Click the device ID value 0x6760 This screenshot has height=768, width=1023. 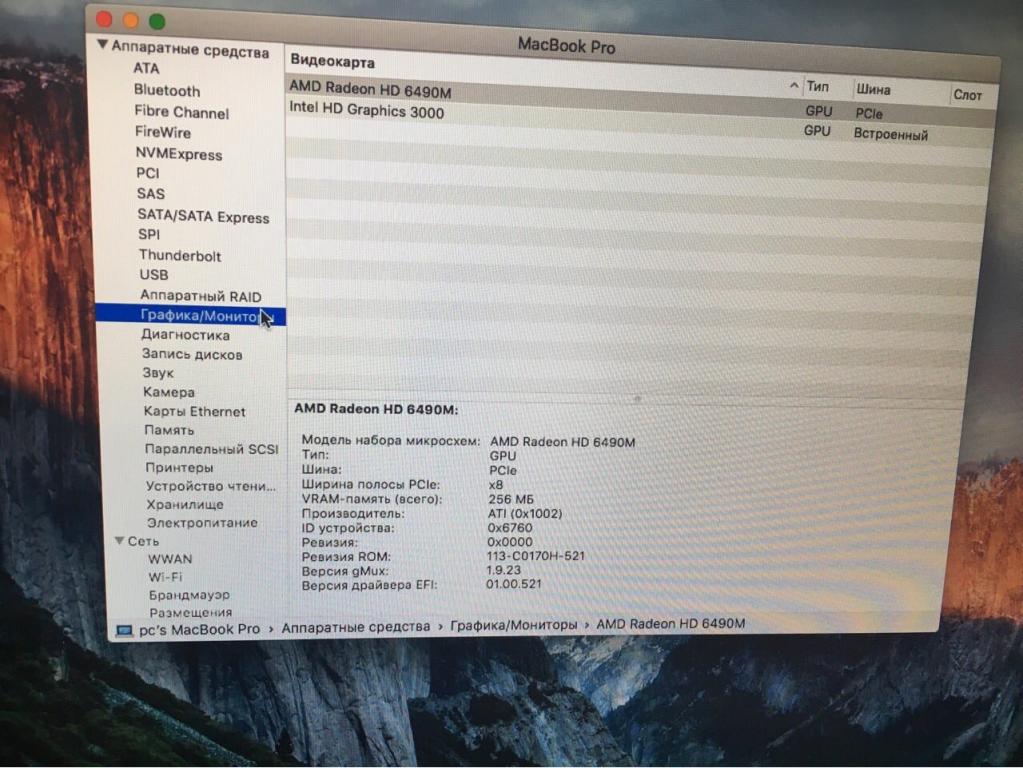pyautogui.click(x=510, y=527)
